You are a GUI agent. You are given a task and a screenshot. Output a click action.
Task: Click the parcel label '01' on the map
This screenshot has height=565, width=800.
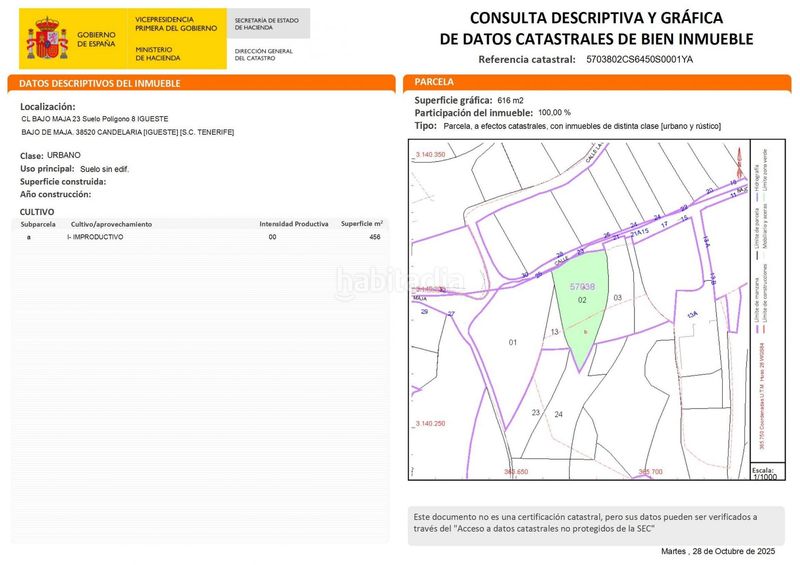tap(513, 342)
